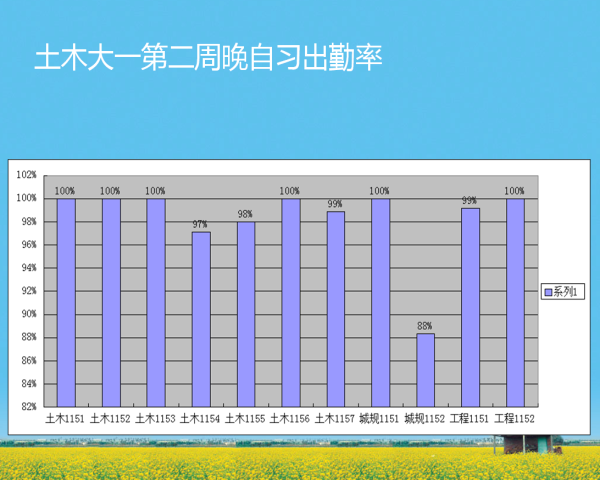Click the 土木1156 category axis label

(x=290, y=418)
